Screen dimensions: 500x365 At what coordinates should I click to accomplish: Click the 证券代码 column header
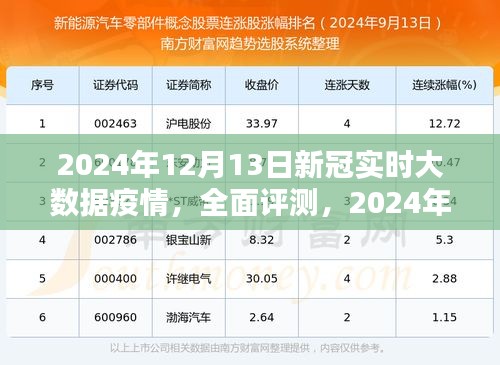point(115,85)
